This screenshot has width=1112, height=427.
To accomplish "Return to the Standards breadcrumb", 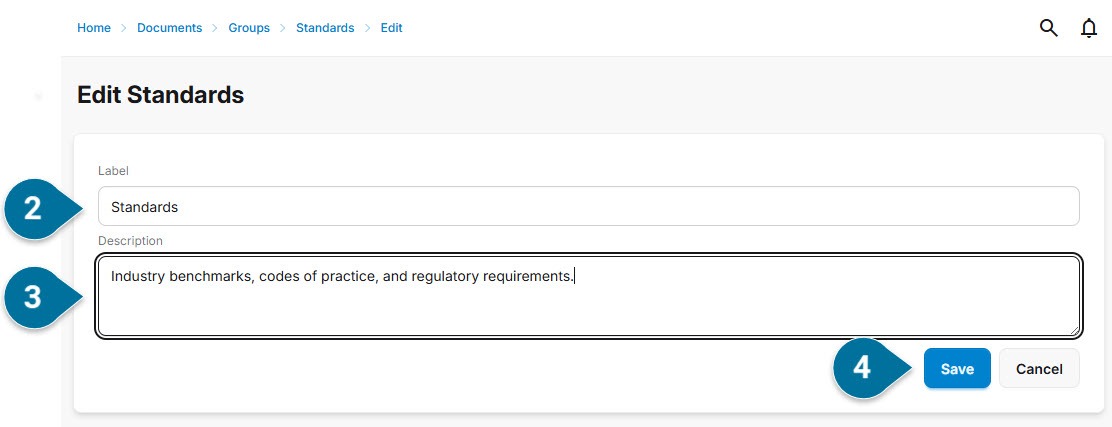I will click(x=325, y=28).
